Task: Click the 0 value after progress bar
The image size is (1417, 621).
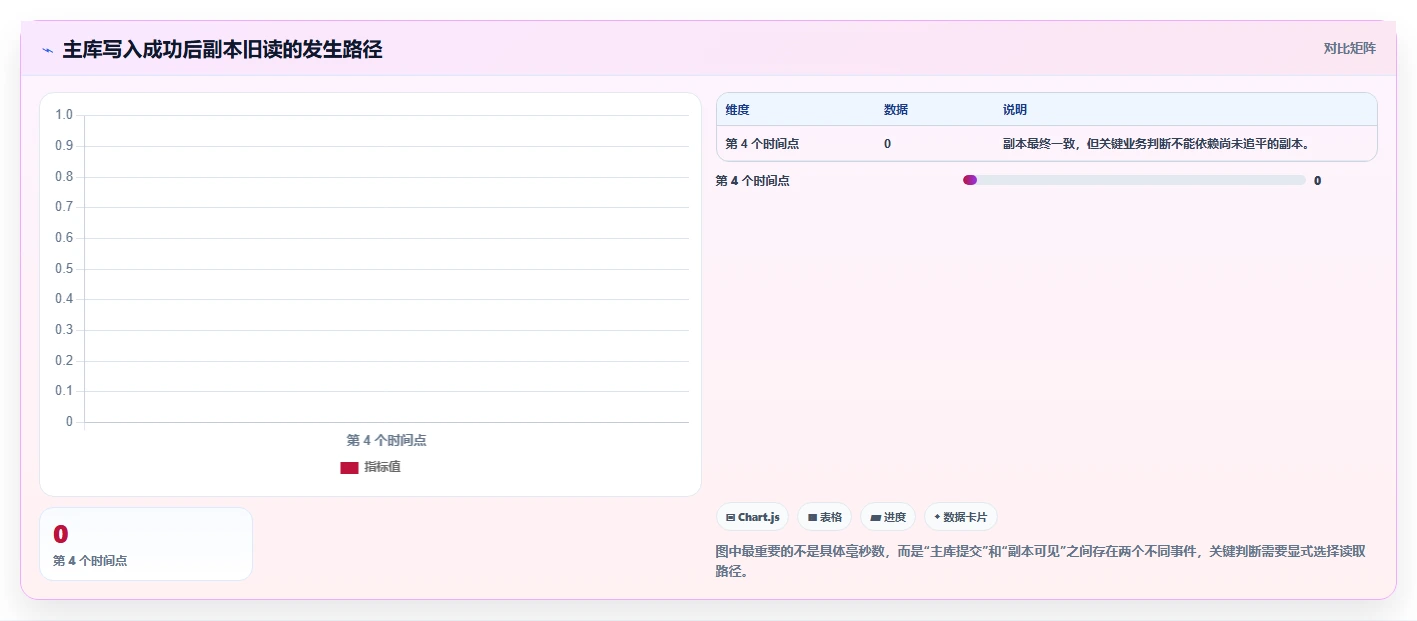Action: (x=1317, y=180)
